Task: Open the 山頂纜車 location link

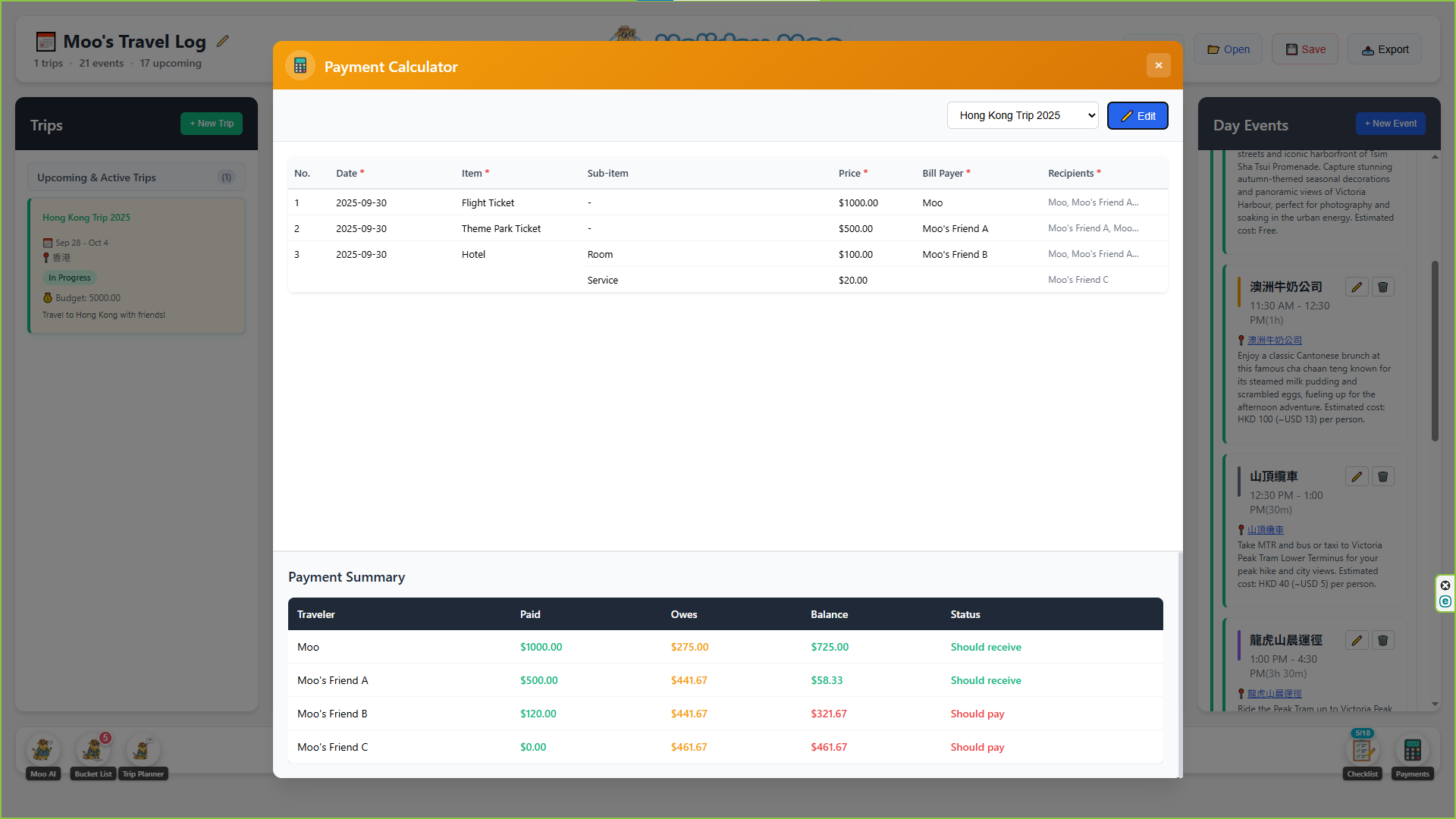Action: coord(1265,530)
